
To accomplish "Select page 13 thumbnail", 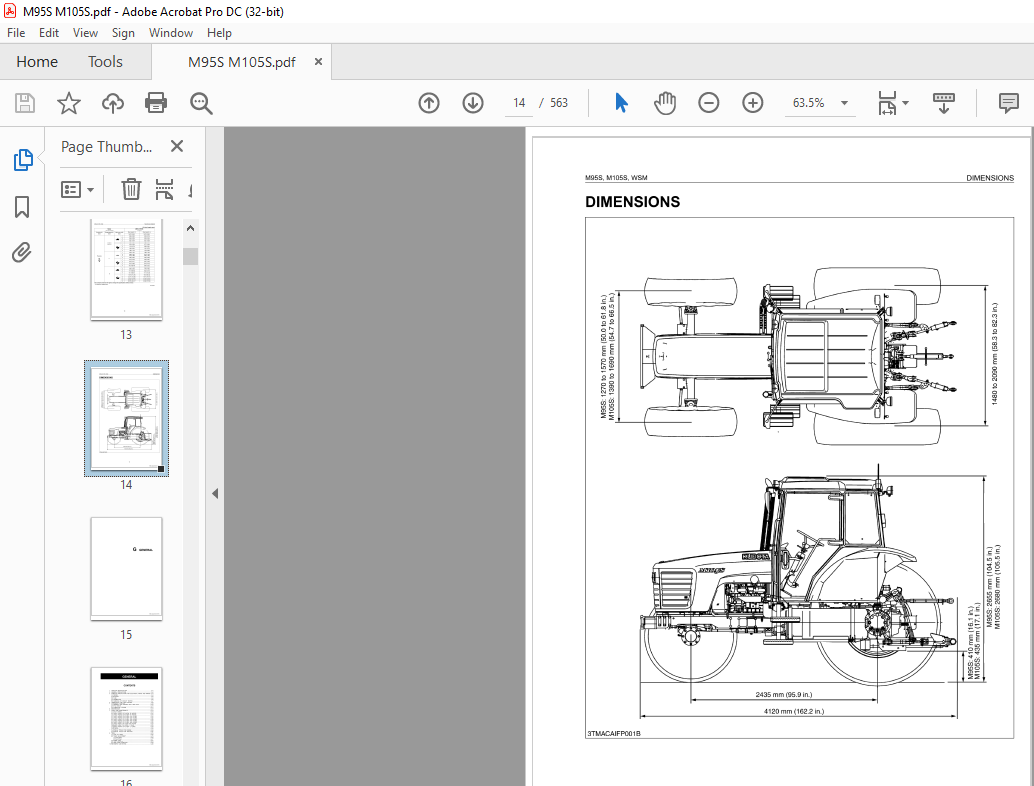I will [126, 270].
